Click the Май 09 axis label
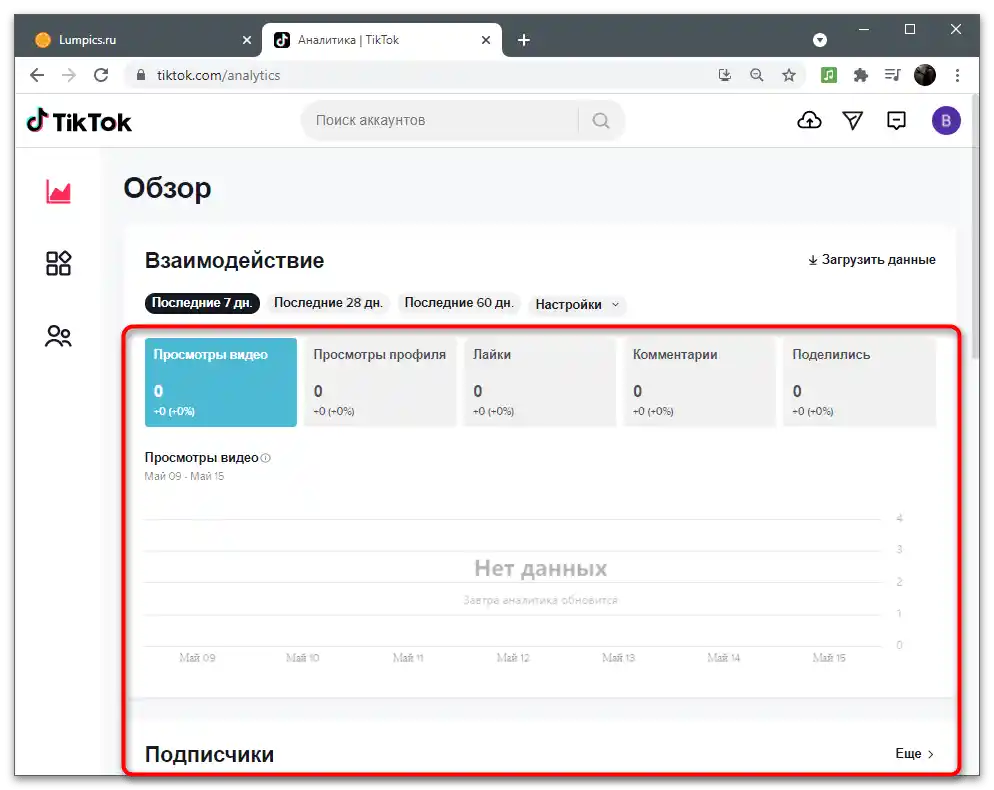Viewport: 994px width, 790px height. coord(197,658)
